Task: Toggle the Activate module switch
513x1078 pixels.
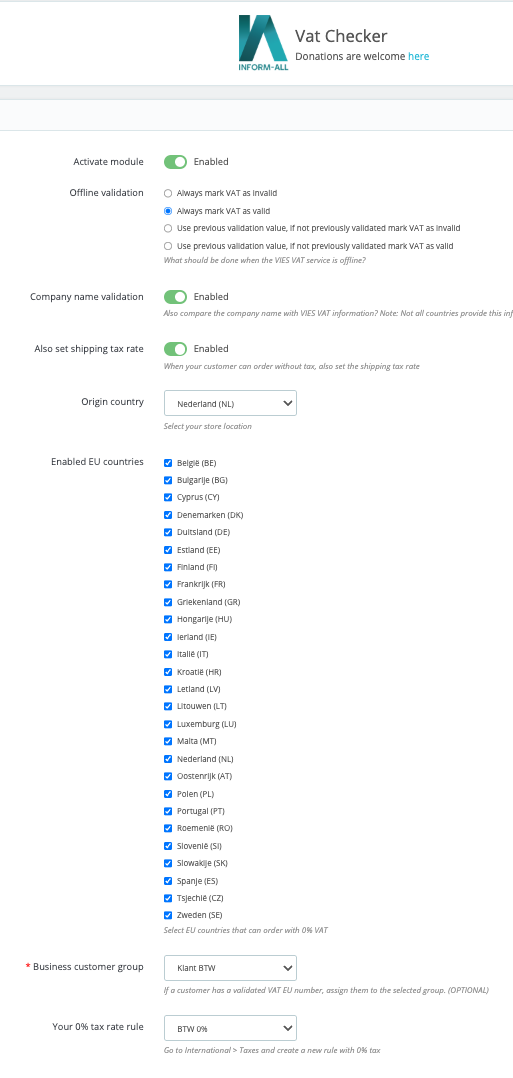Action: (175, 162)
